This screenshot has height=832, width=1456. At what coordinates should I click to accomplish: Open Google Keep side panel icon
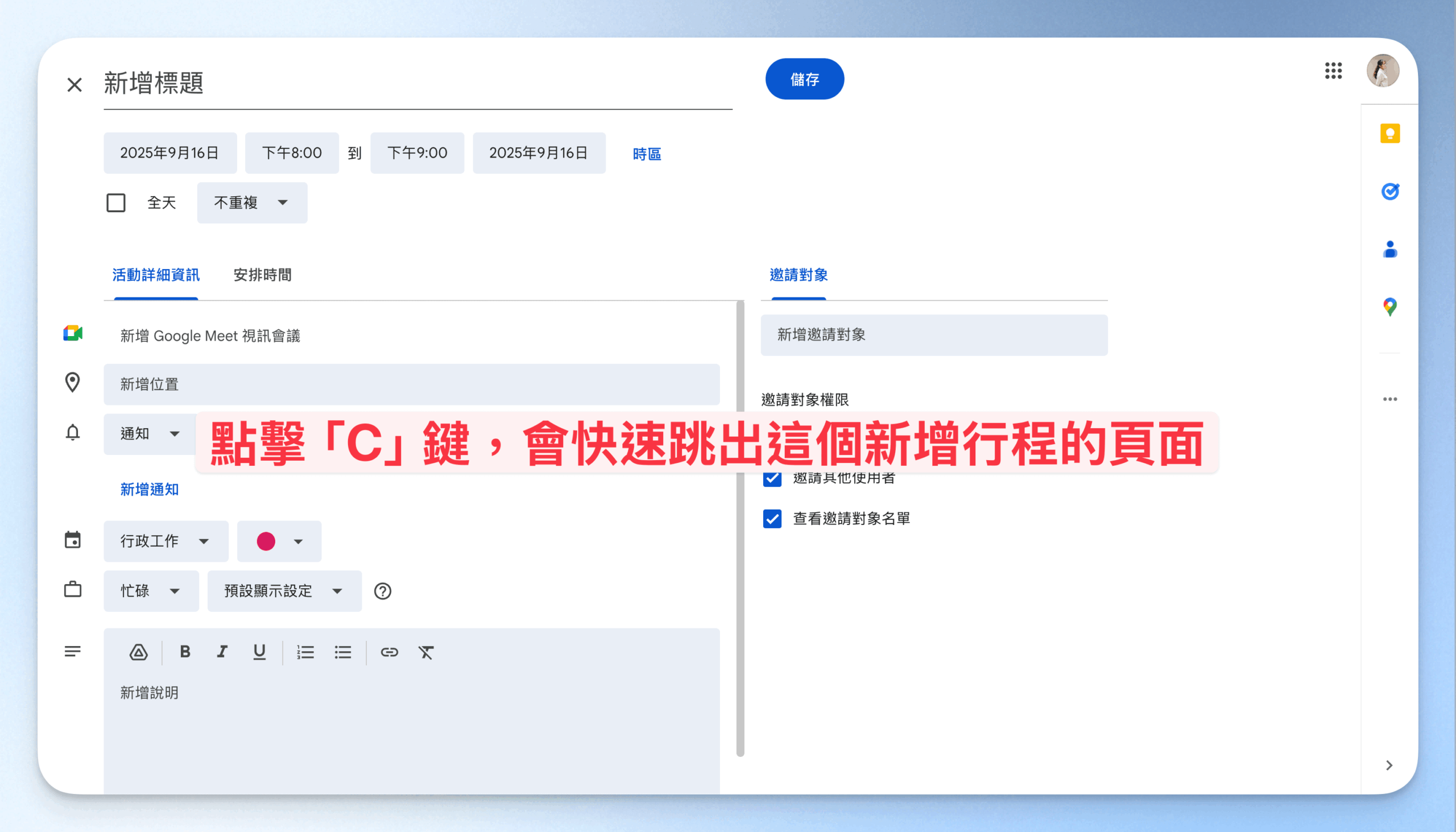click(1389, 134)
